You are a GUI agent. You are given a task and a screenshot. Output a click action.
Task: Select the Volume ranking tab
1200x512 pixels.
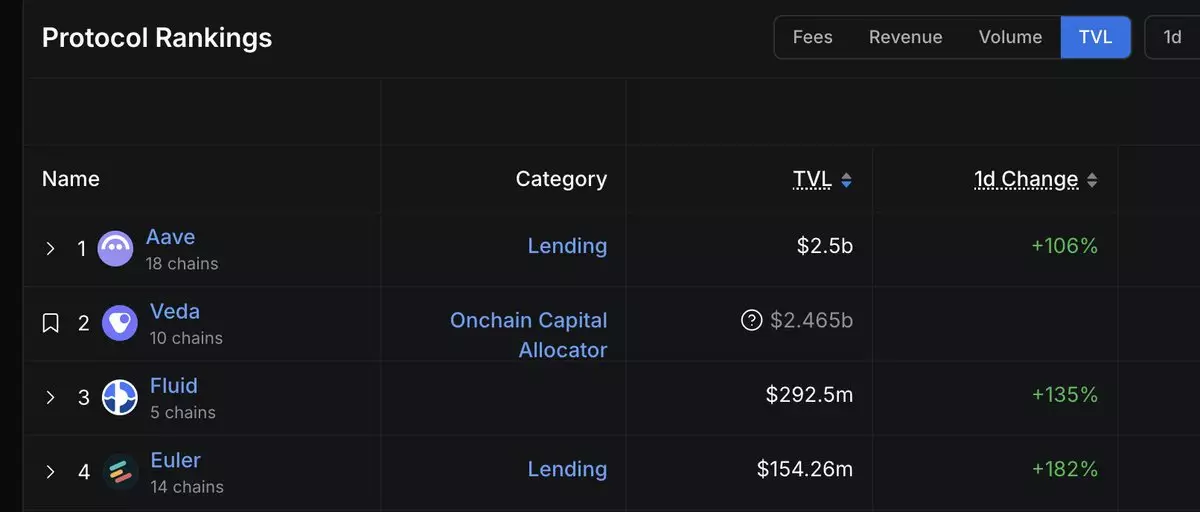1010,37
